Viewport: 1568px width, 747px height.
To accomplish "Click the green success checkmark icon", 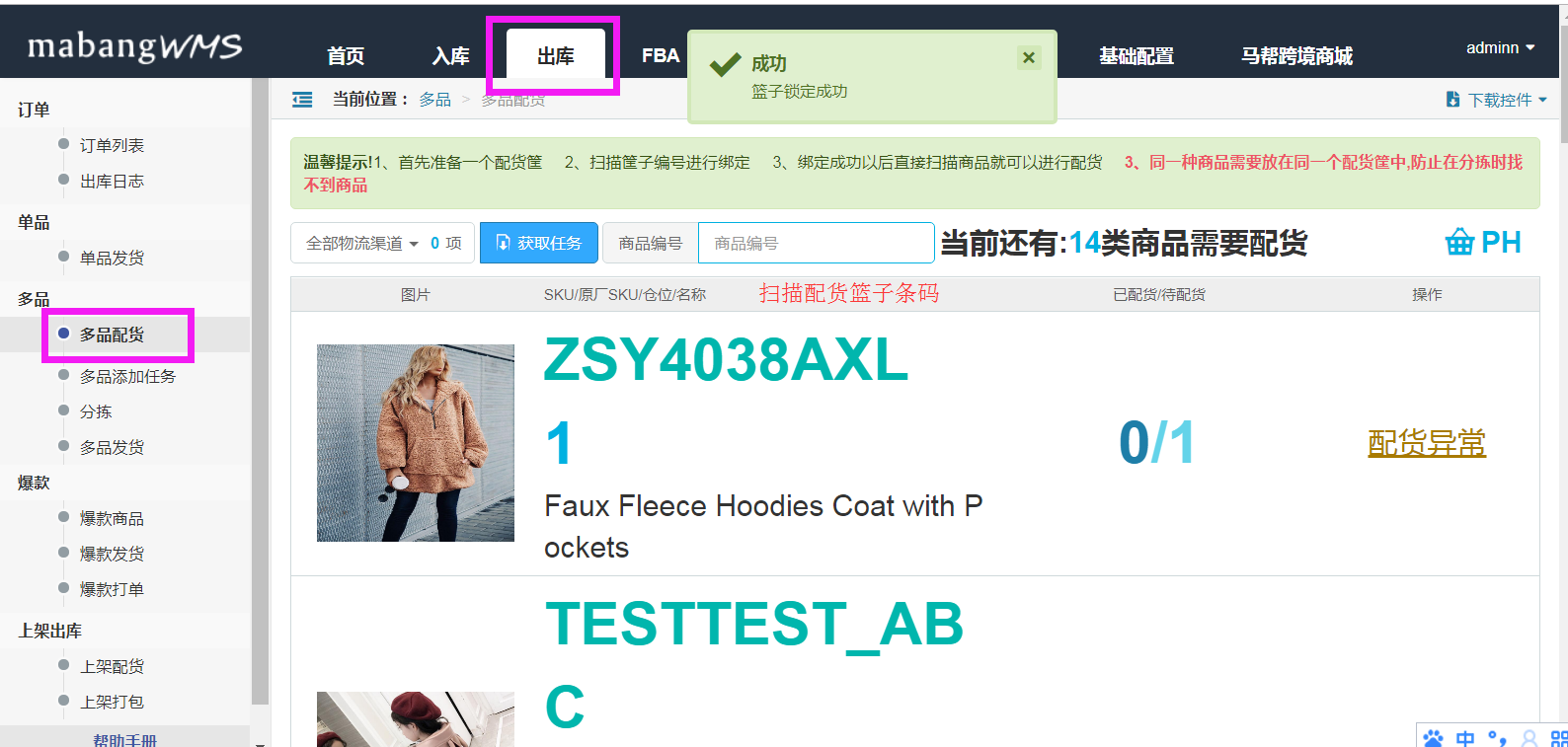I will (726, 65).
